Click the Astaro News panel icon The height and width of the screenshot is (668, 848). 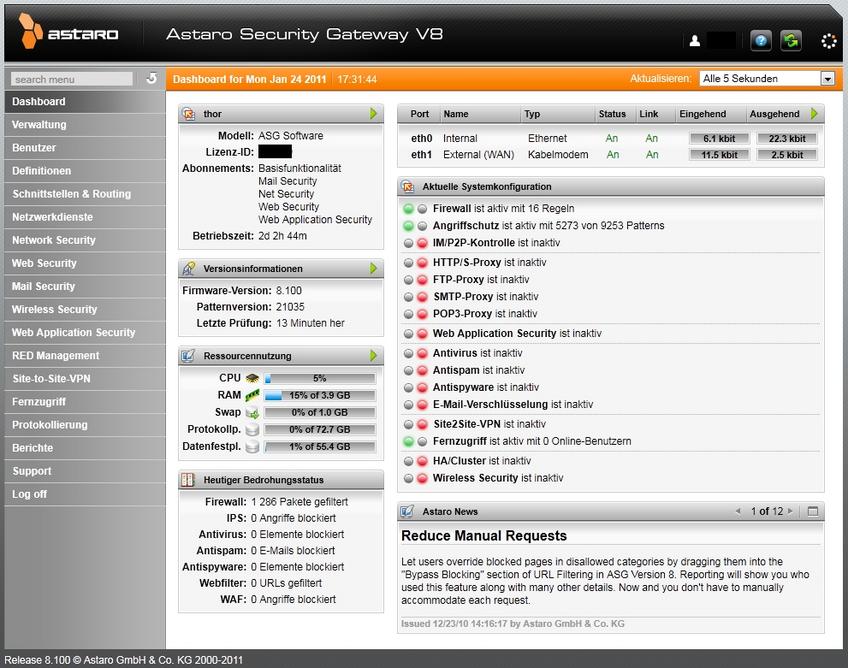[x=407, y=511]
